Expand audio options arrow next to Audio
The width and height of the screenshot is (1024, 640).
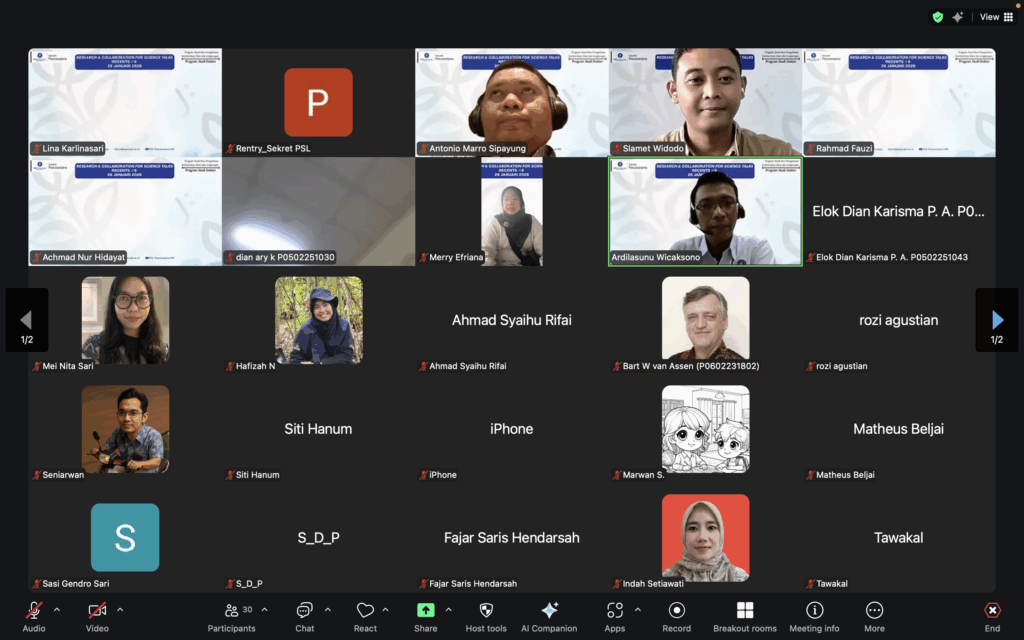click(x=57, y=610)
